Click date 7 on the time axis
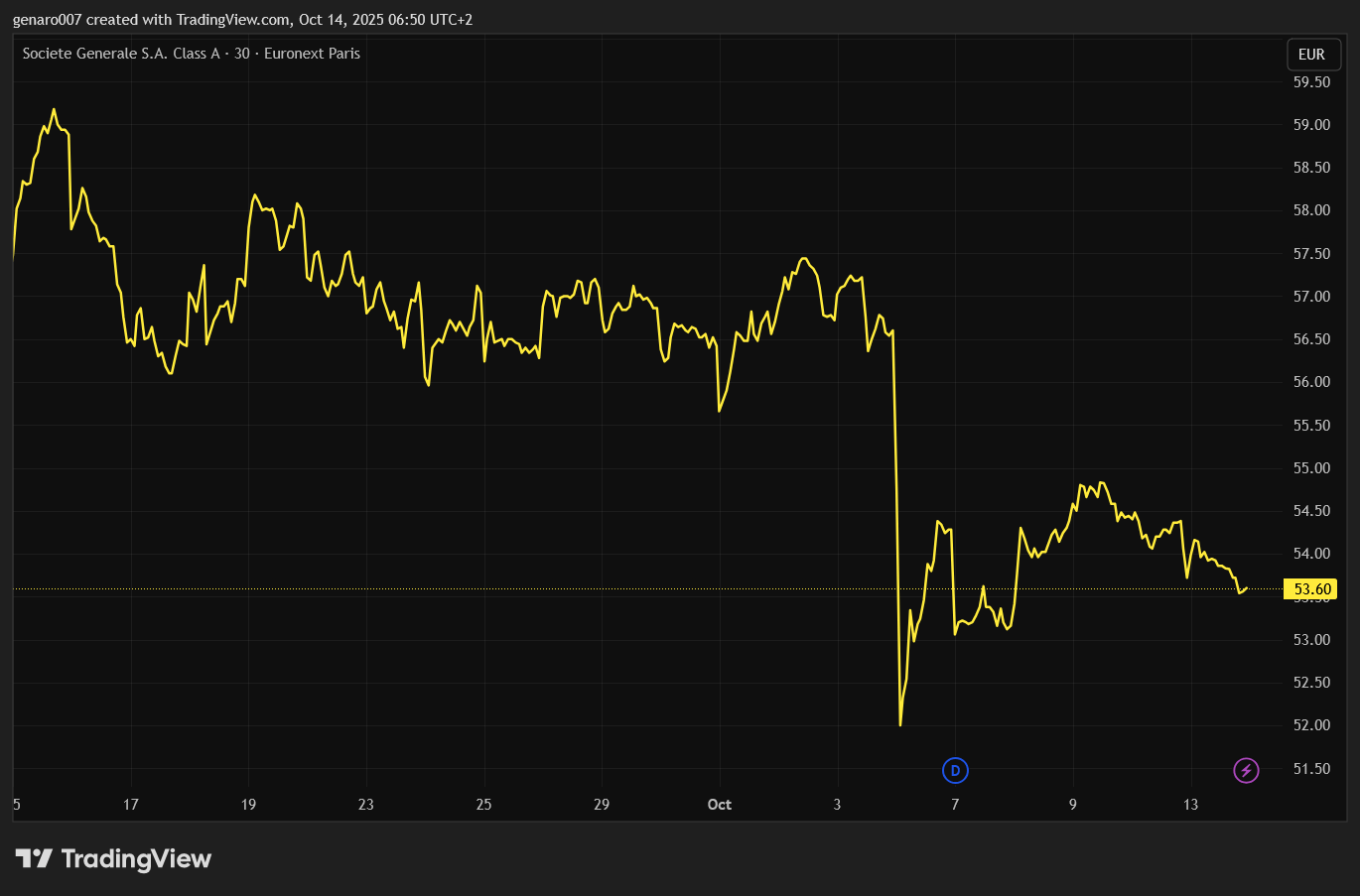This screenshot has height=896, width=1360. [955, 805]
